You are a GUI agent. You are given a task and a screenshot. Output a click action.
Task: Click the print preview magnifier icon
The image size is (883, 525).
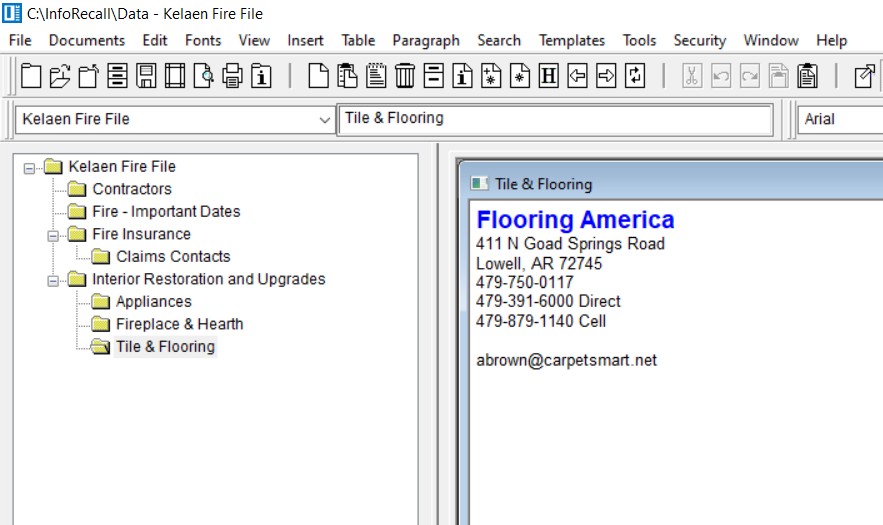(203, 75)
